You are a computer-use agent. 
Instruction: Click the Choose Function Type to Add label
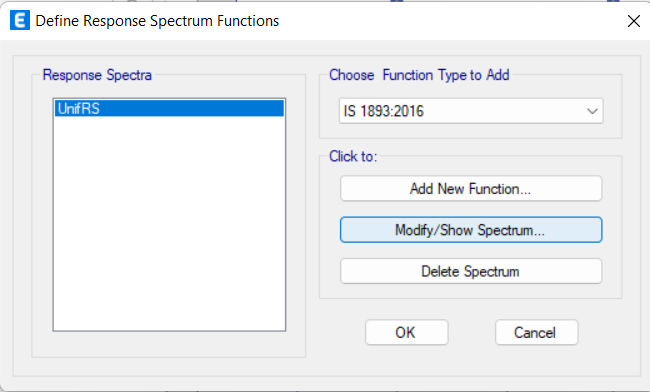coord(419,75)
